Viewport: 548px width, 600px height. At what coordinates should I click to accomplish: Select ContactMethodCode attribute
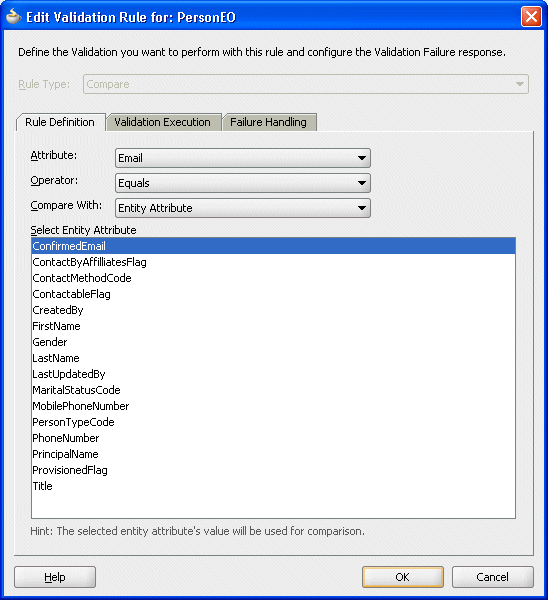(x=273, y=278)
